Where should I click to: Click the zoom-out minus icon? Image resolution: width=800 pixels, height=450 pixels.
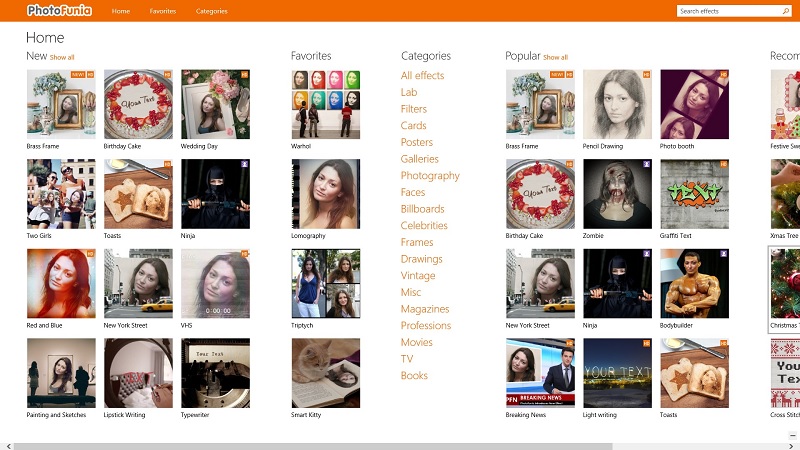[x=792, y=436]
